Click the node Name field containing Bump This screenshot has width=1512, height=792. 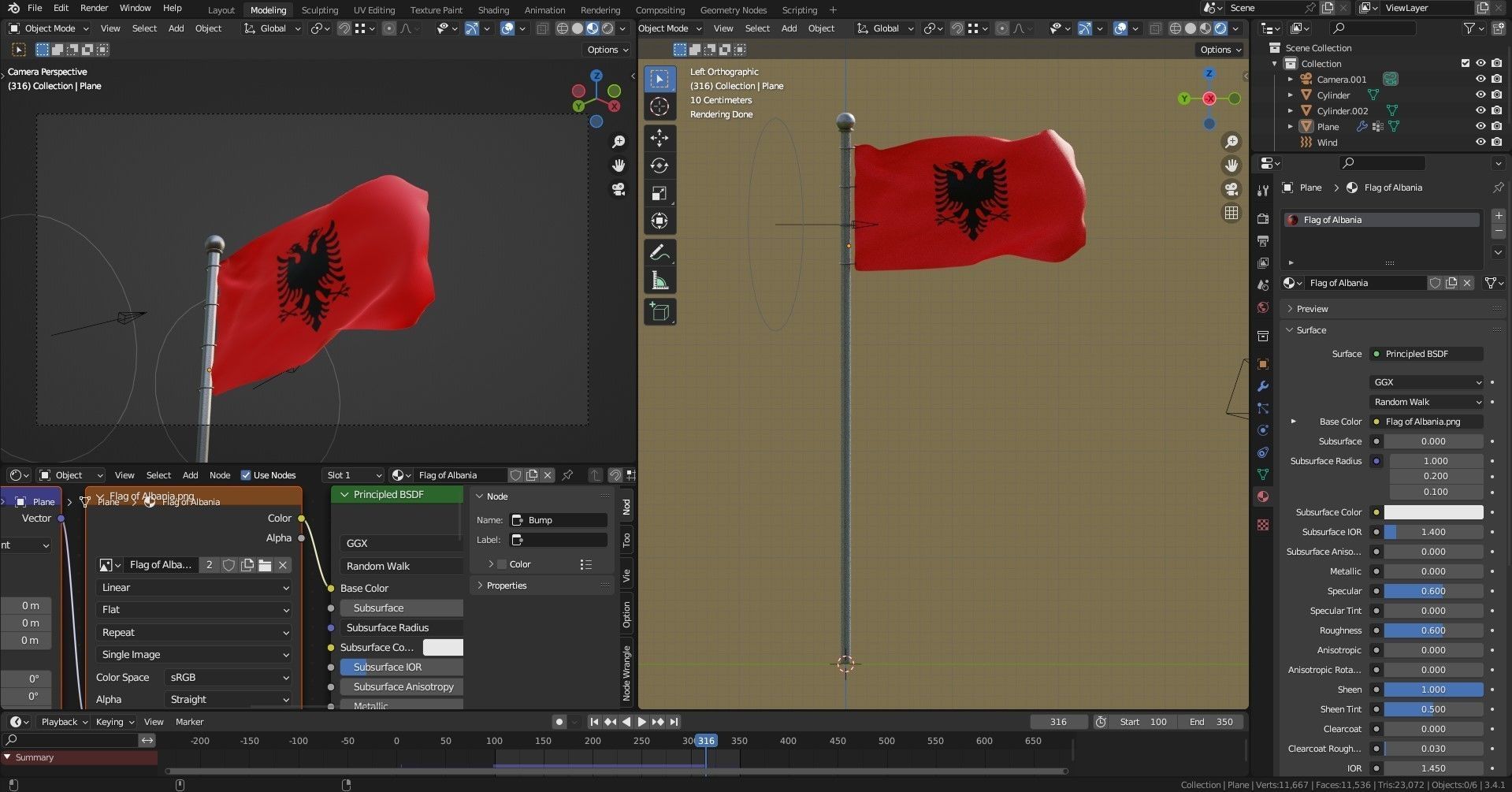coord(559,520)
